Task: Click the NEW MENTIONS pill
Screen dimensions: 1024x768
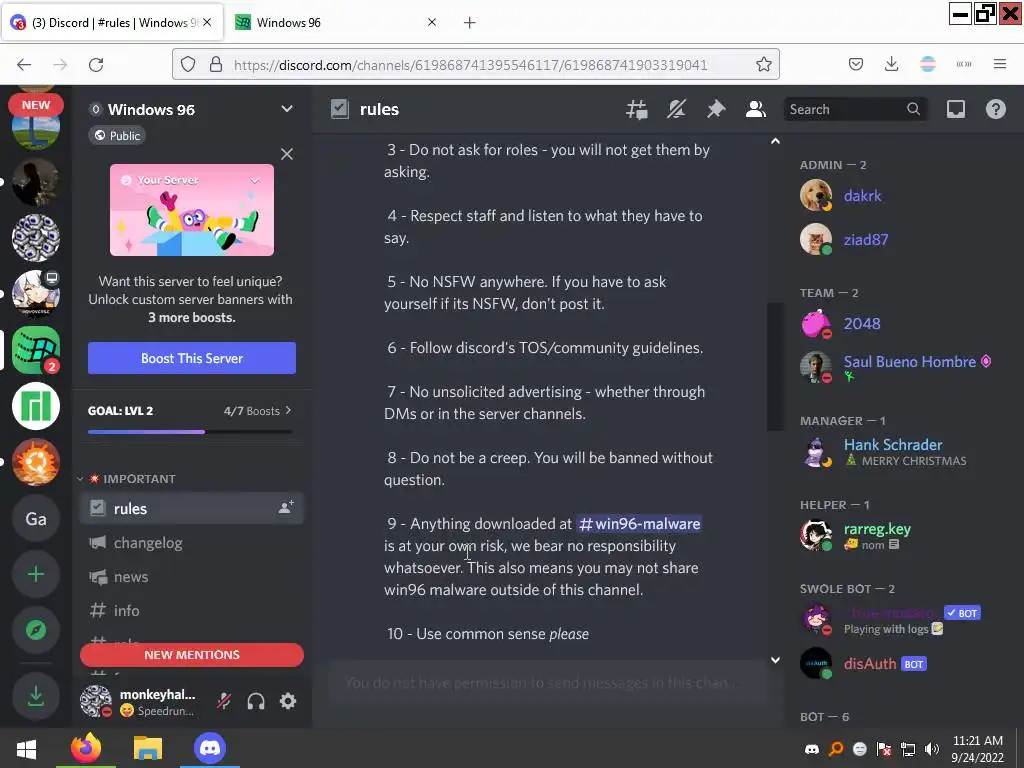Action: point(192,655)
